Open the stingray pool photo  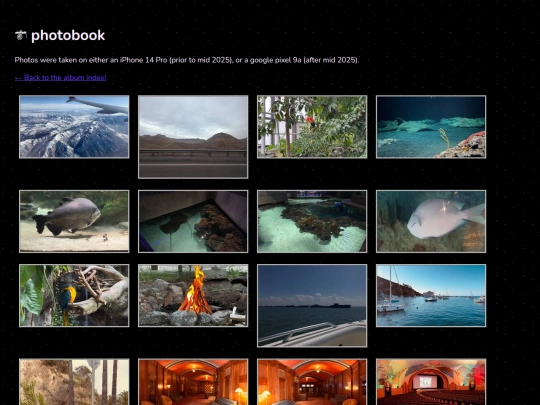[193, 221]
